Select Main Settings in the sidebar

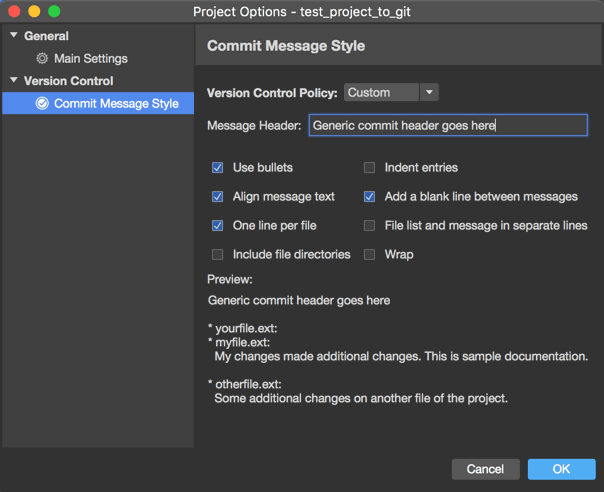tap(91, 59)
